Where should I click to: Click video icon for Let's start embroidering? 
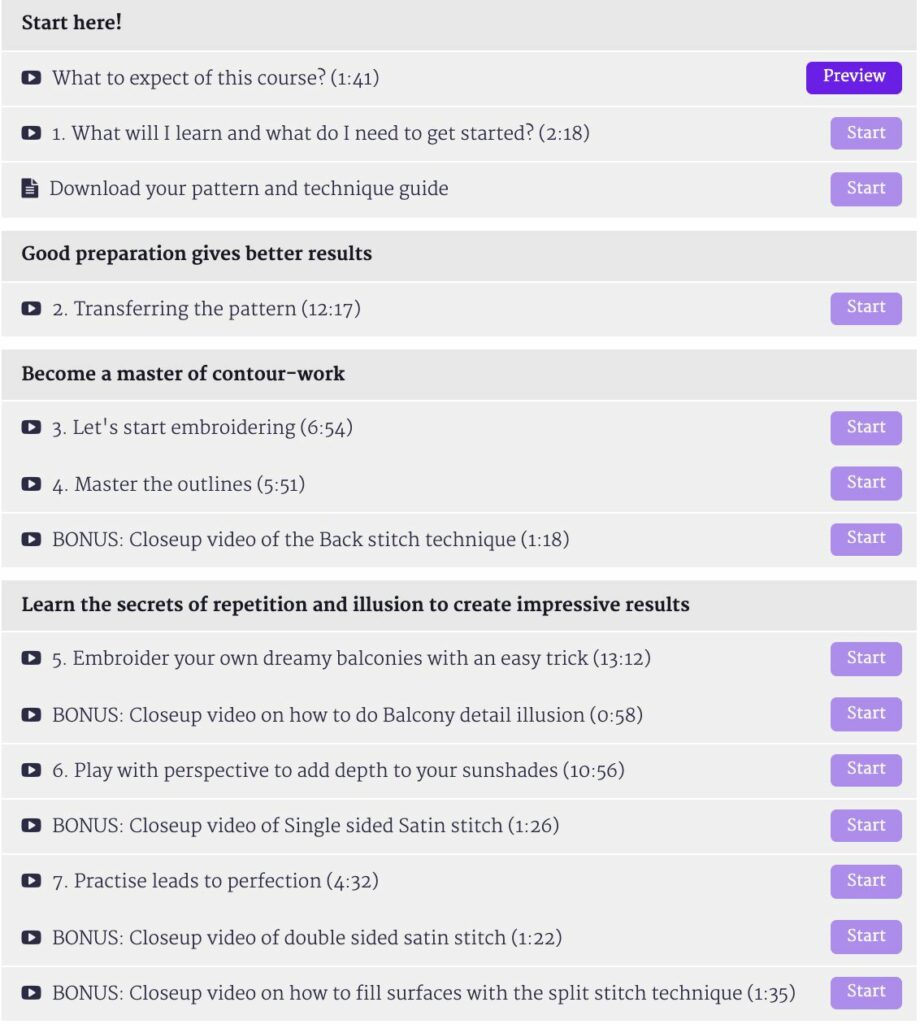pos(31,427)
